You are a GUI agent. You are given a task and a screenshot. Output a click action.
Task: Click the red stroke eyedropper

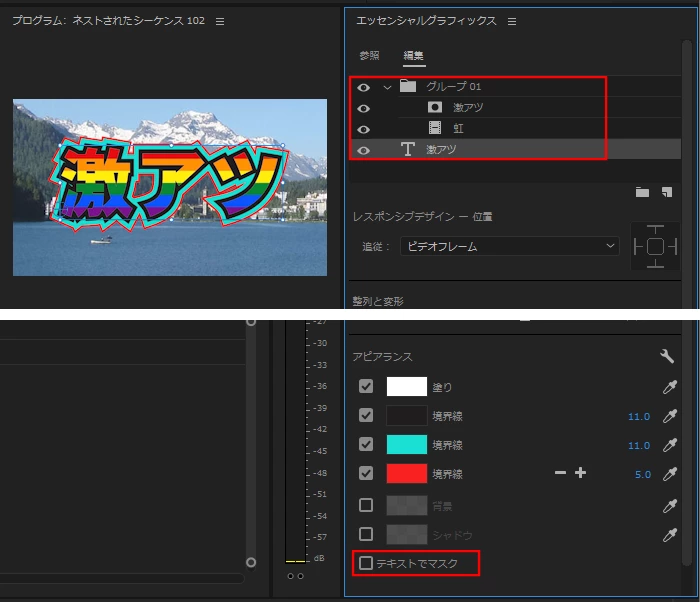pos(670,474)
